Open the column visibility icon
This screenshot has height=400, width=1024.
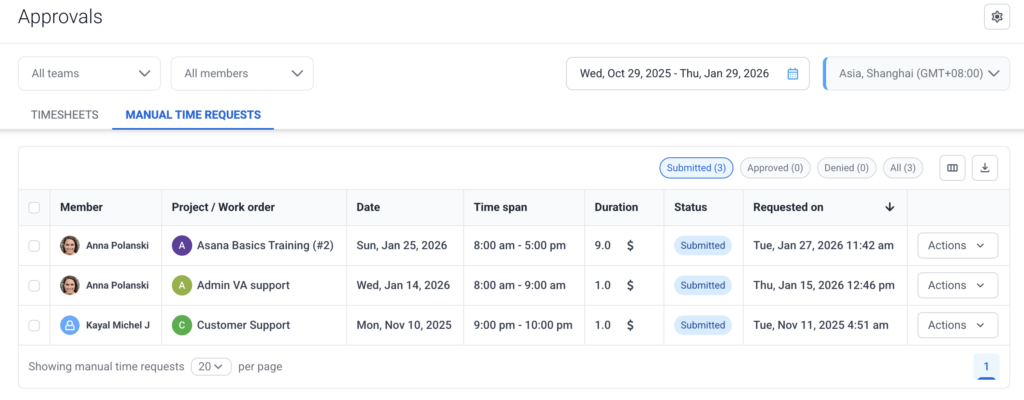point(953,168)
